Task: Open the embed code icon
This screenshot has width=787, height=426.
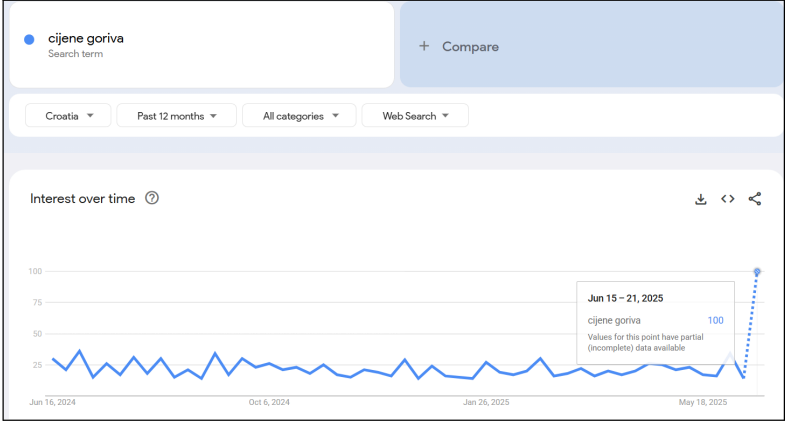Action: [x=728, y=199]
